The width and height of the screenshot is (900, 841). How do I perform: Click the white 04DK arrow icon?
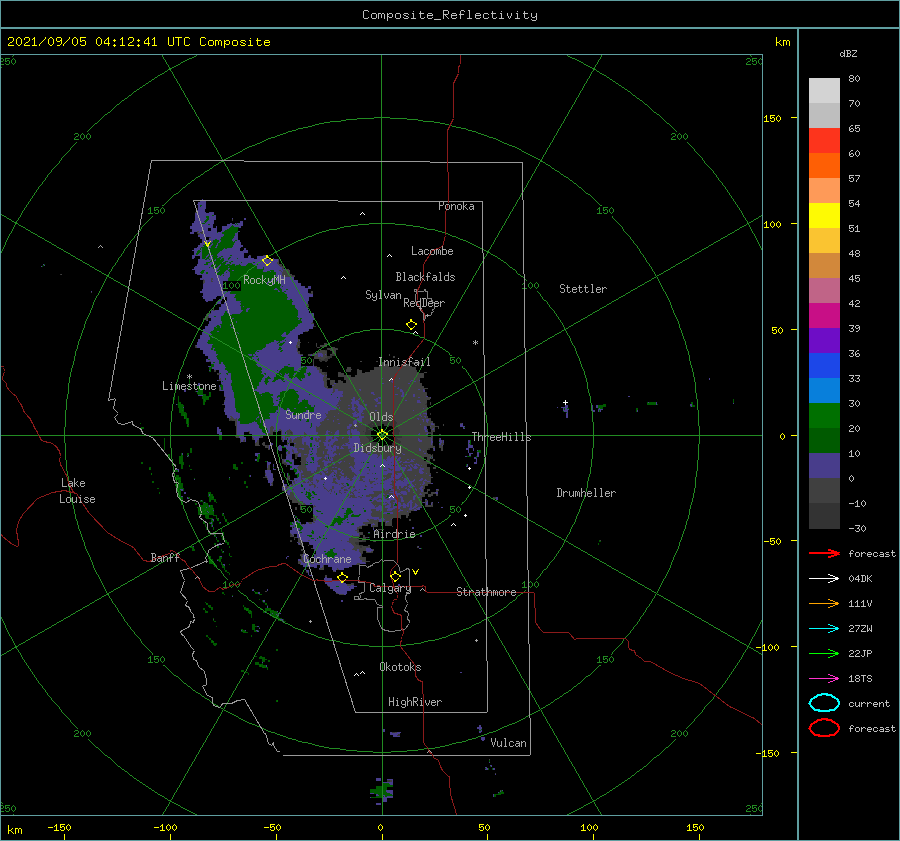pos(824,579)
